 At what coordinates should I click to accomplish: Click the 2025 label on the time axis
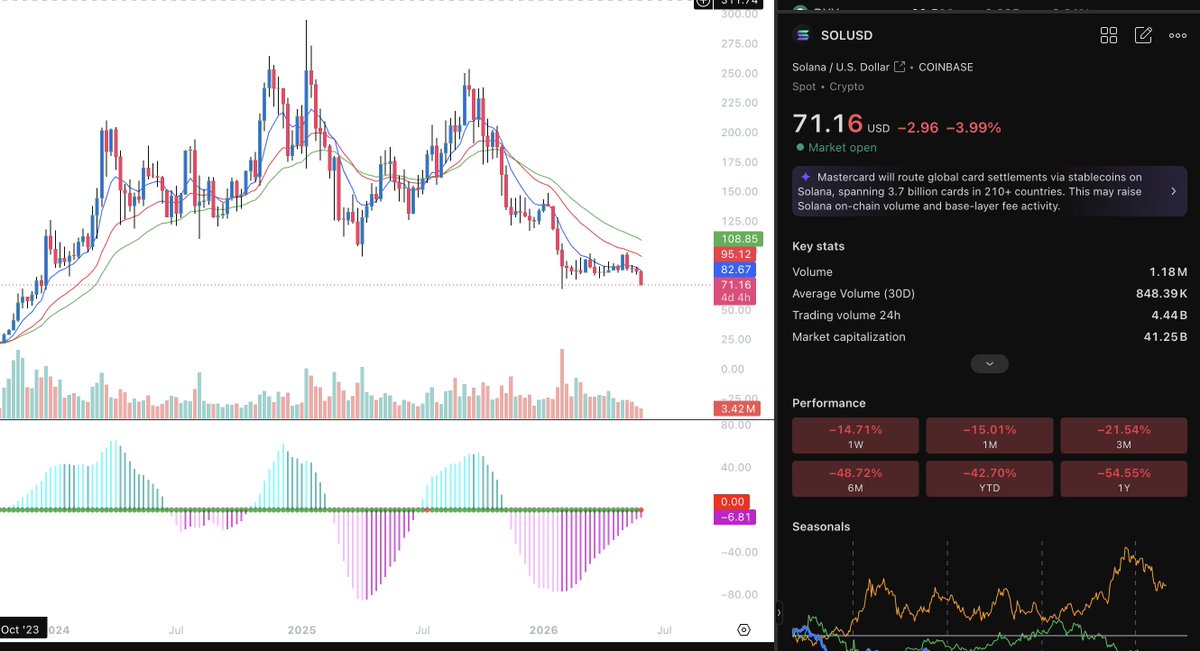pyautogui.click(x=302, y=630)
